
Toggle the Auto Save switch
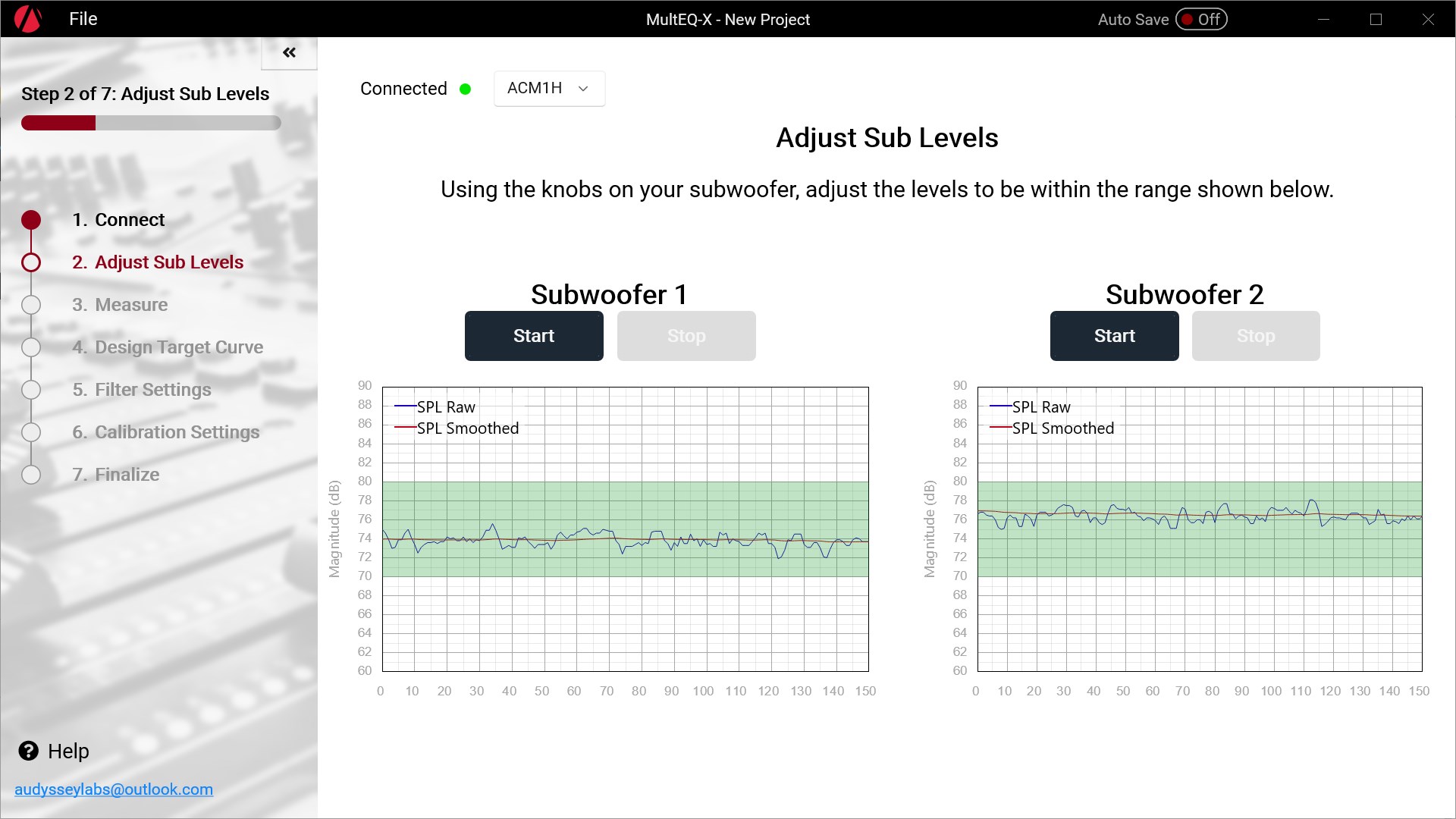1201,20
